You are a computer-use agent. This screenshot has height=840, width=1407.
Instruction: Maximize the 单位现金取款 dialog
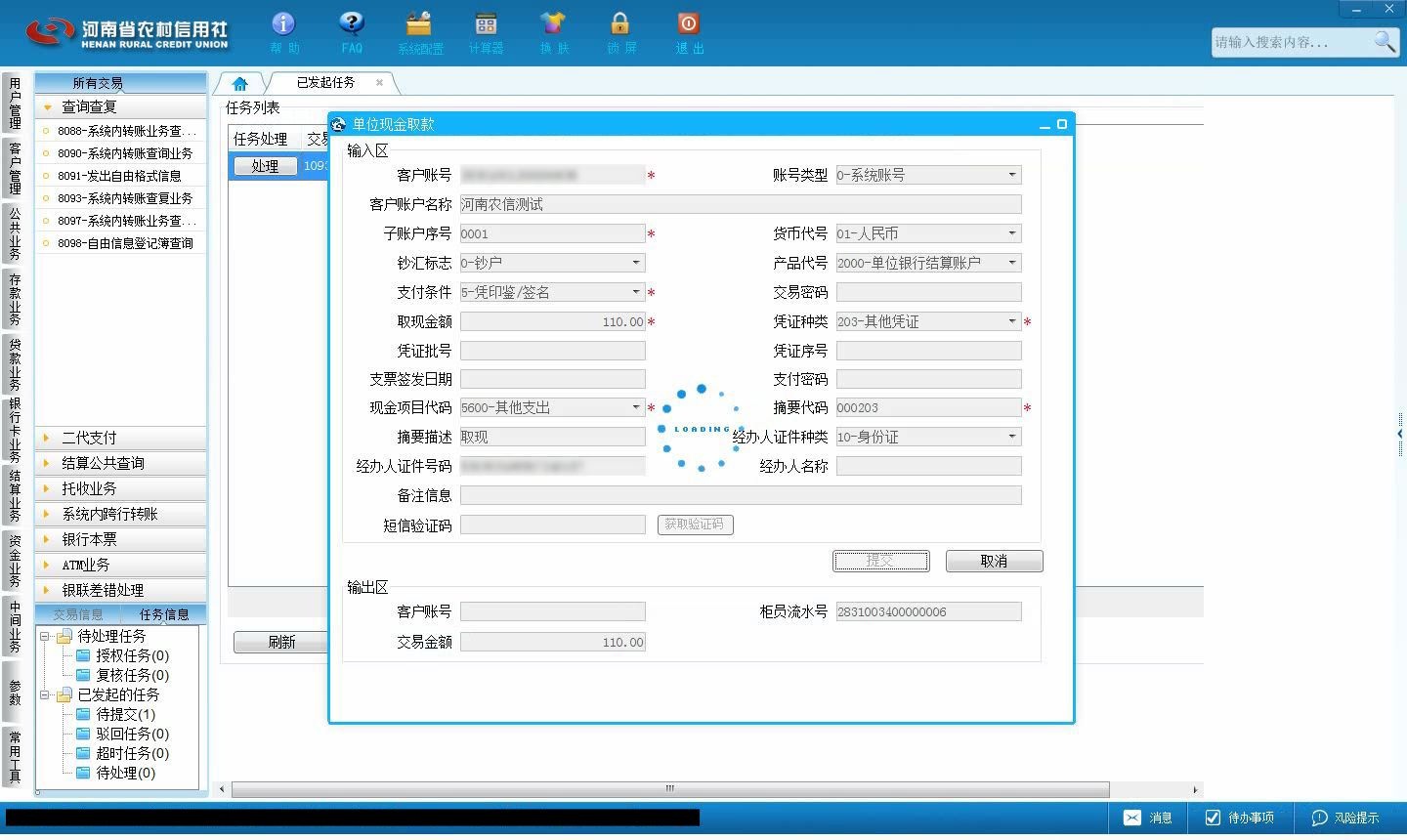point(1062,124)
